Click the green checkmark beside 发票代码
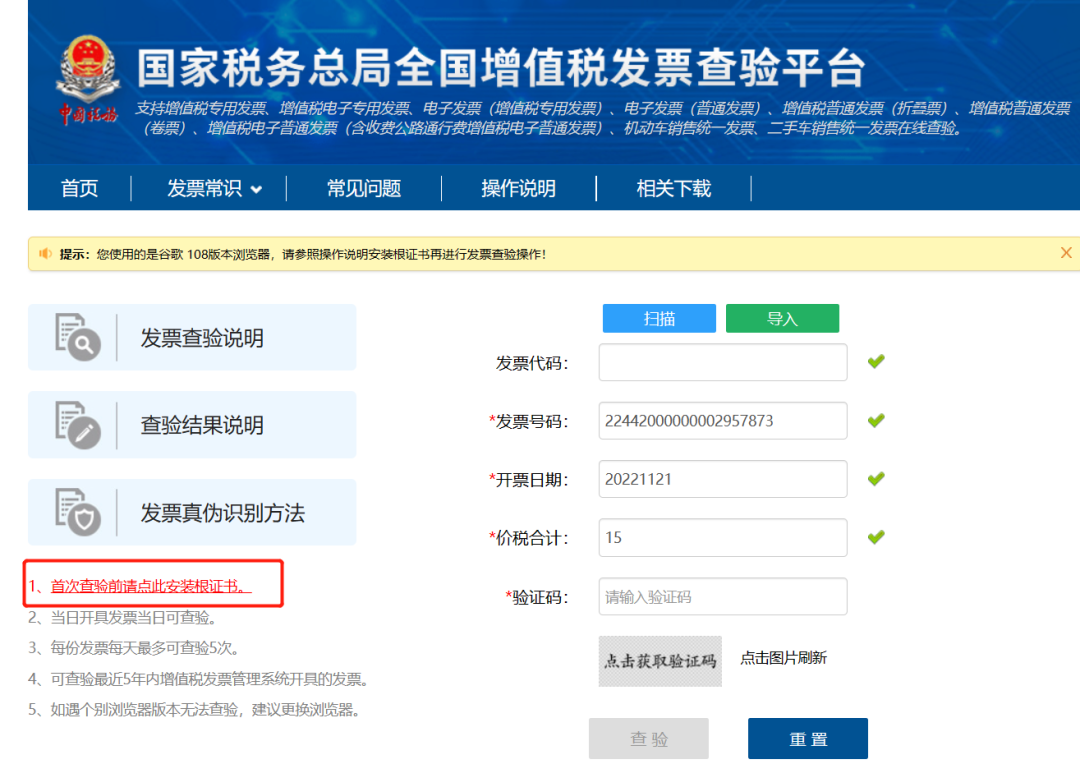This screenshot has height=764, width=1080. tap(876, 361)
